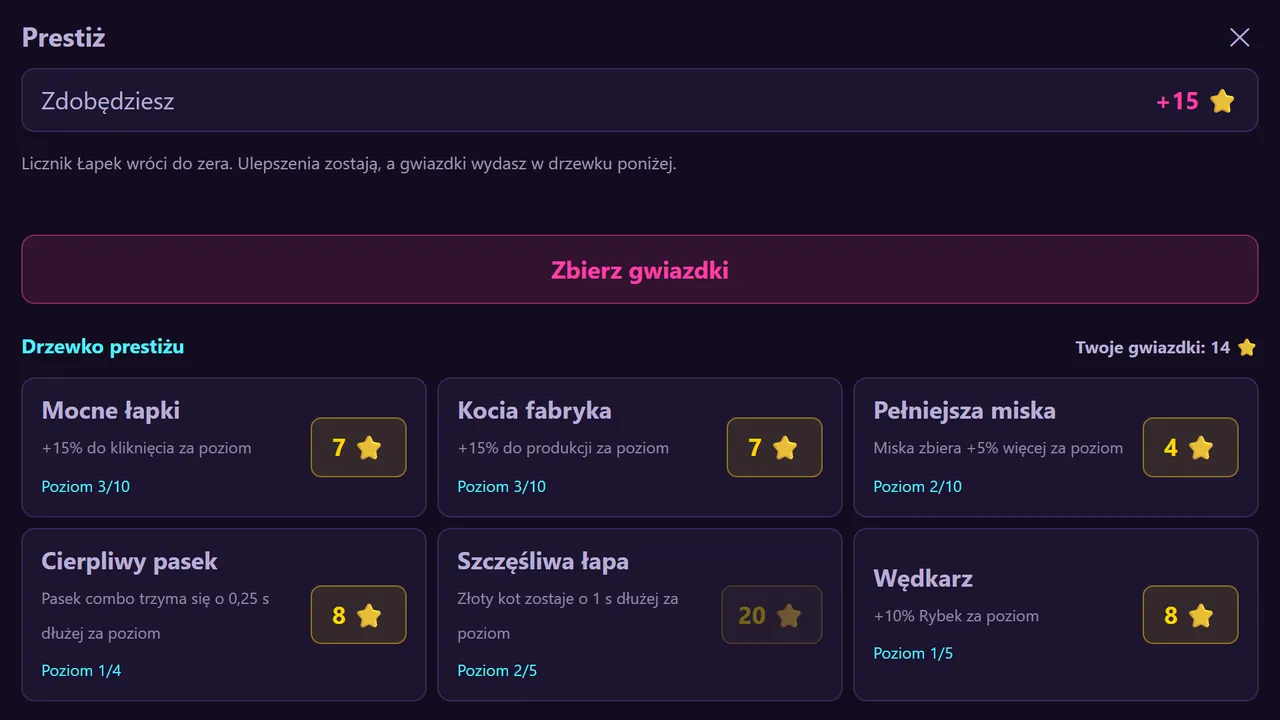Click the +15 reward value
This screenshot has height=720, width=1280.
pos(1177,101)
